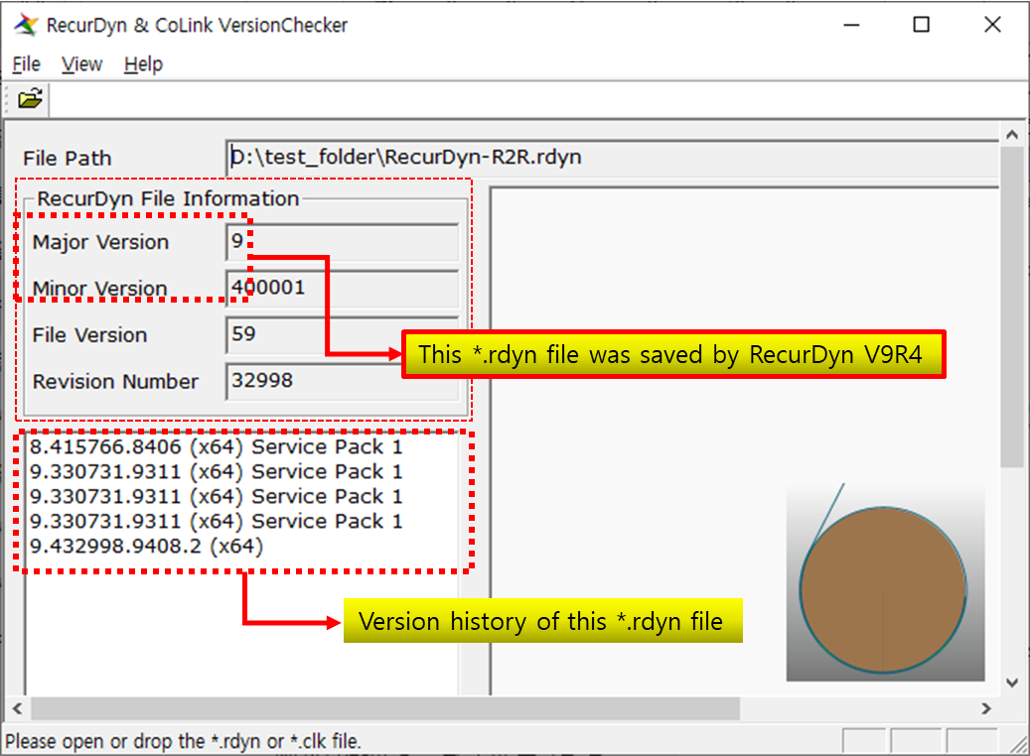Viewport: 1030px width, 756px height.
Task: Click the model preview thumbnail with brown circle
Action: 885,583
